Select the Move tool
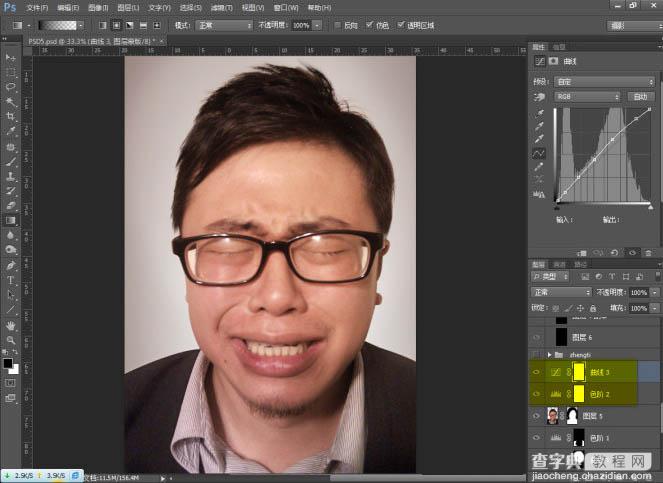Viewport: 663px width, 483px height. (11, 58)
